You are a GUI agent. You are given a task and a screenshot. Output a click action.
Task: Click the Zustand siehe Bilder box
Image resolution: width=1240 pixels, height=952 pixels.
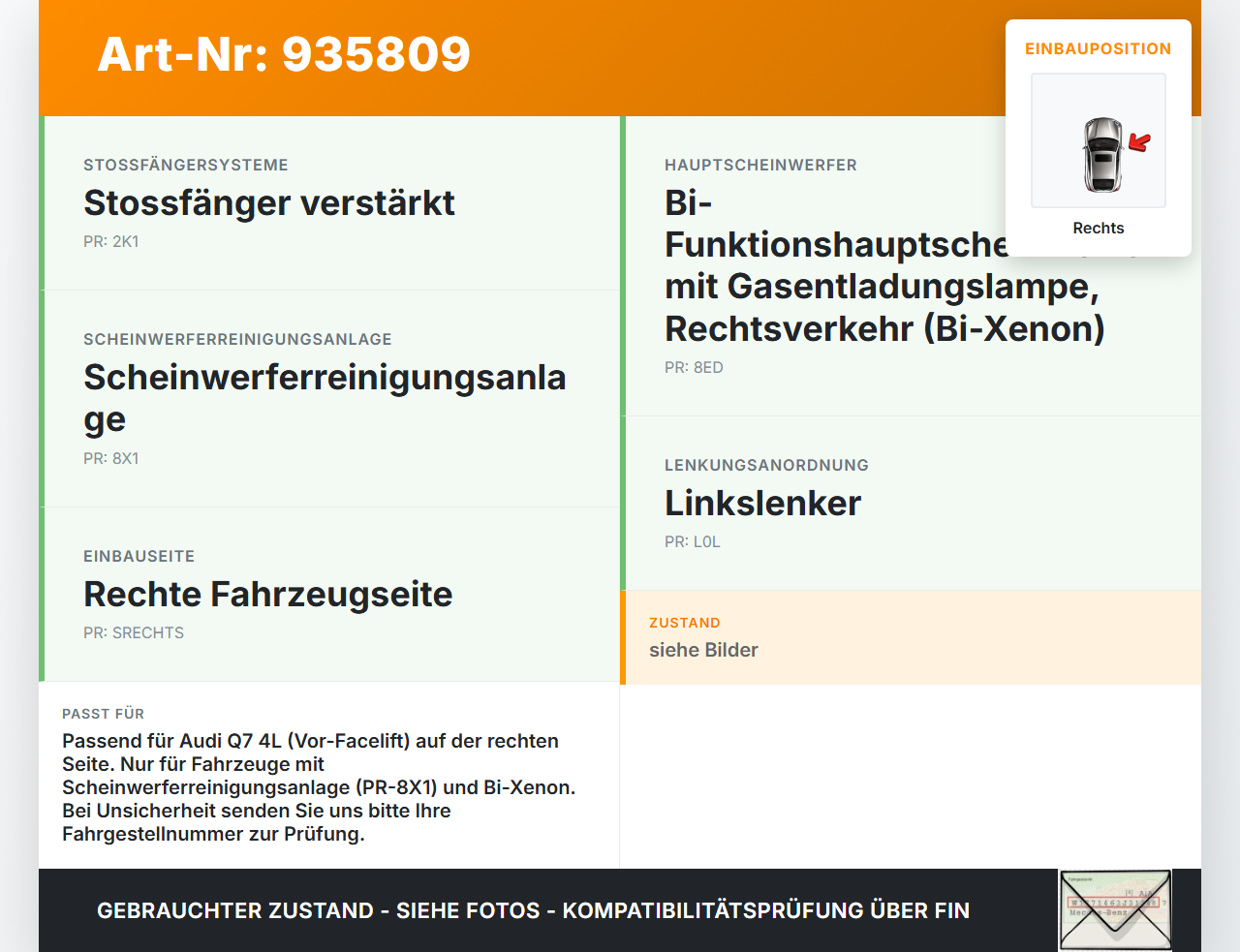(x=911, y=637)
